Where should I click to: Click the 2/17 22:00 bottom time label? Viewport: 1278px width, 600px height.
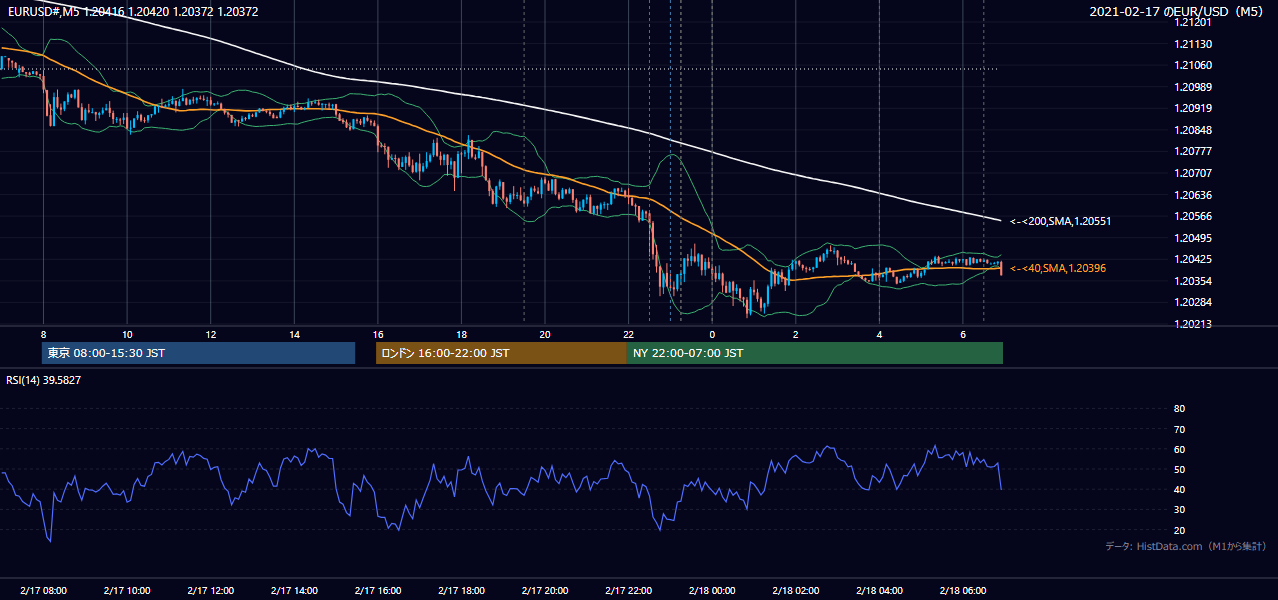pyautogui.click(x=628, y=590)
